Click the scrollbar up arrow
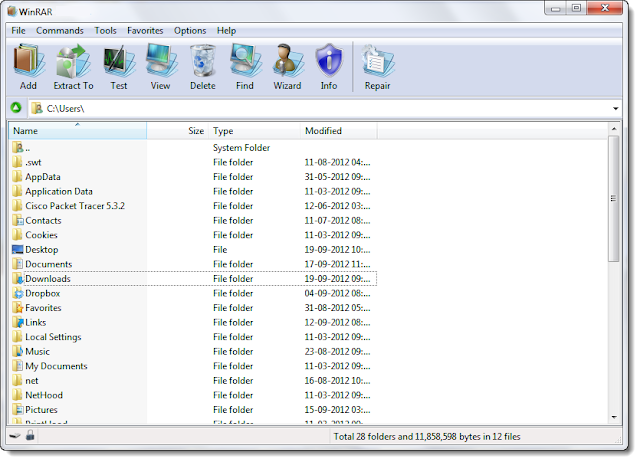Image resolution: width=640 pixels, height=462 pixels. [x=614, y=129]
